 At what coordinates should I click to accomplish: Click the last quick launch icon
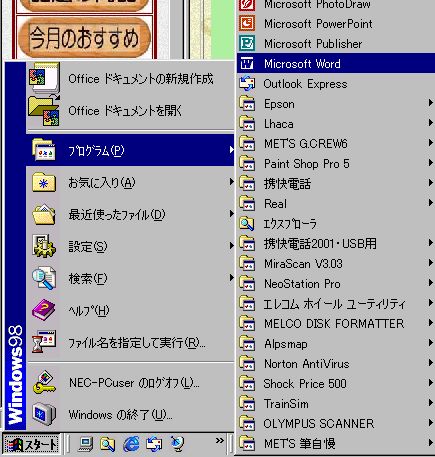[177, 444]
